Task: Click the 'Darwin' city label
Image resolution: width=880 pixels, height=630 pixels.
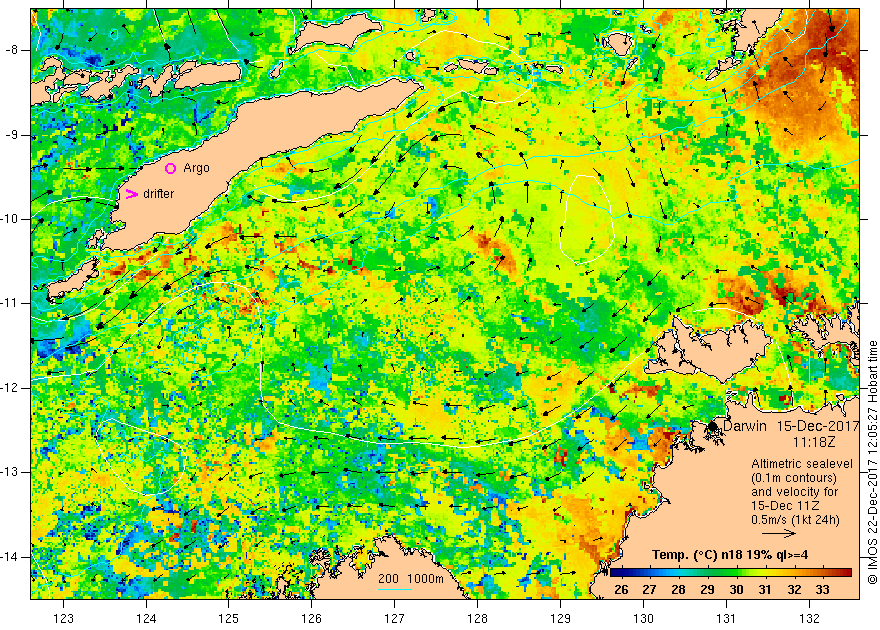Action: (x=745, y=426)
